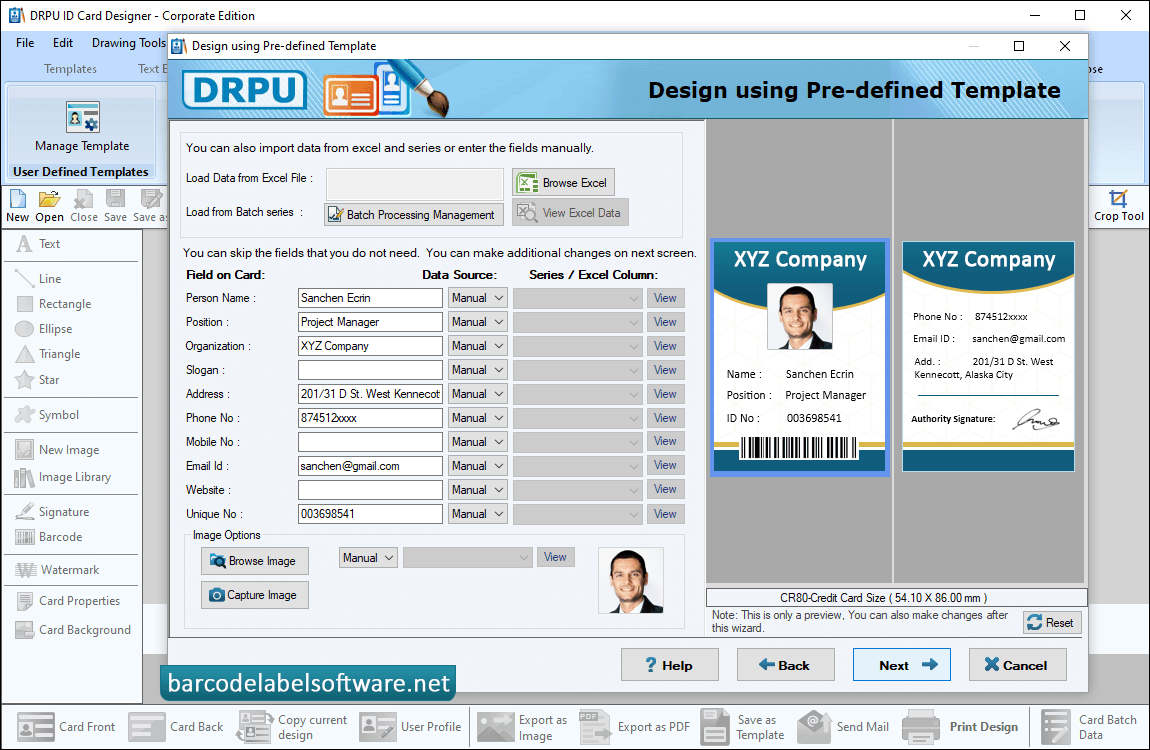Click User Defined Templates tab

81,172
